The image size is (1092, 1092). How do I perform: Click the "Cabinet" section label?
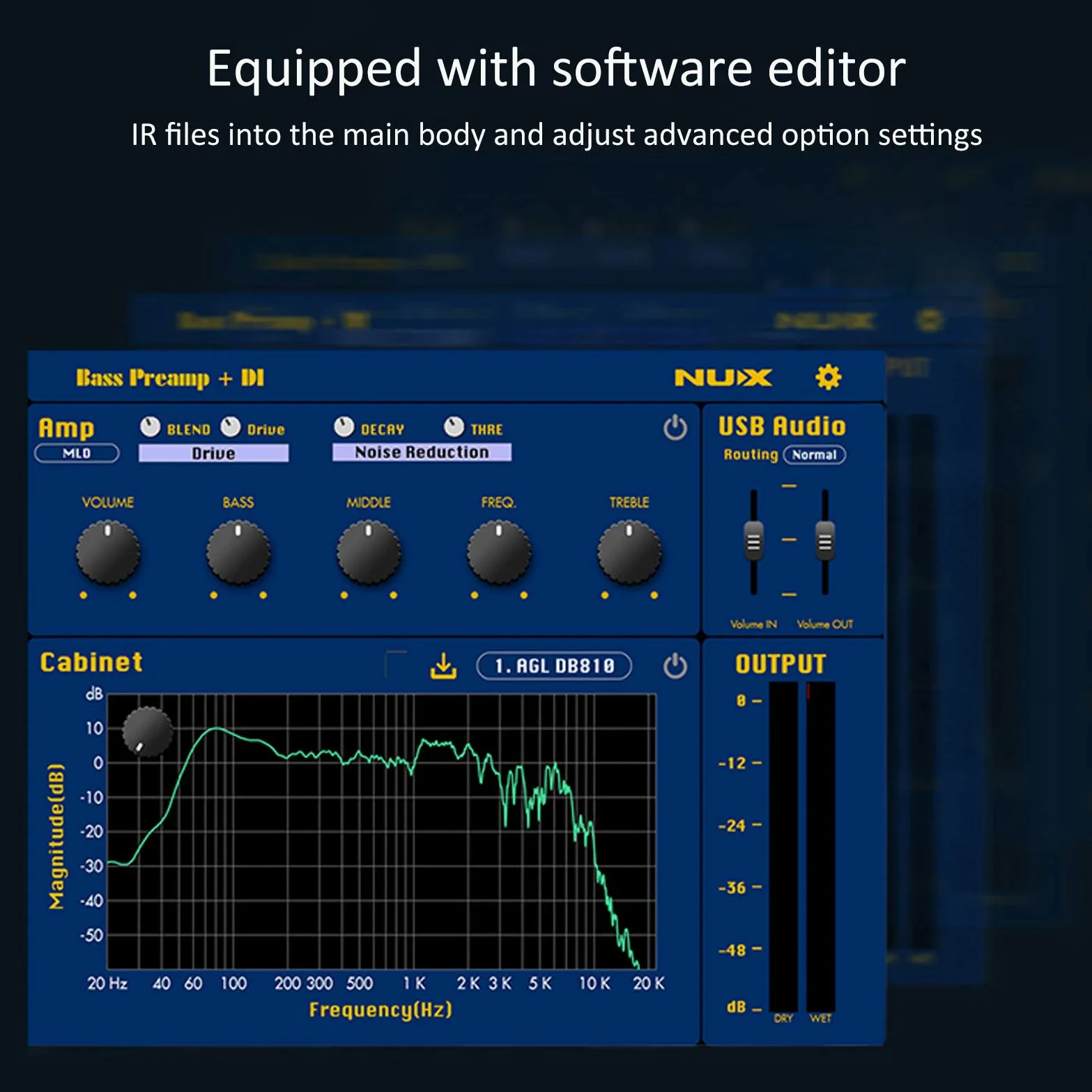pyautogui.click(x=91, y=662)
